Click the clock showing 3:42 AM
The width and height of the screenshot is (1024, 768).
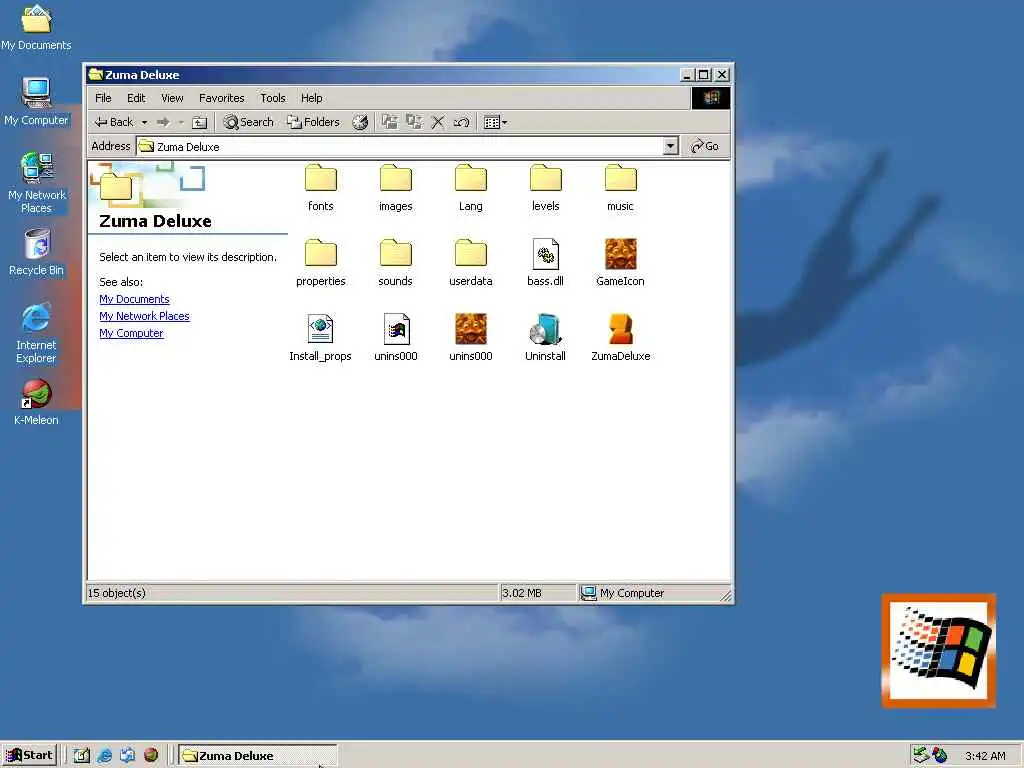point(985,756)
